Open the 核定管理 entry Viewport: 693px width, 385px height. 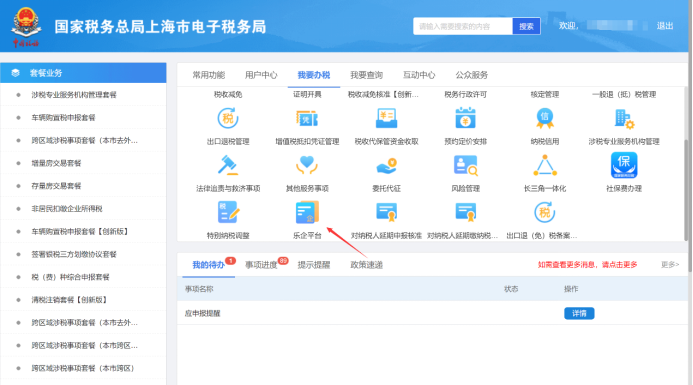(544, 95)
